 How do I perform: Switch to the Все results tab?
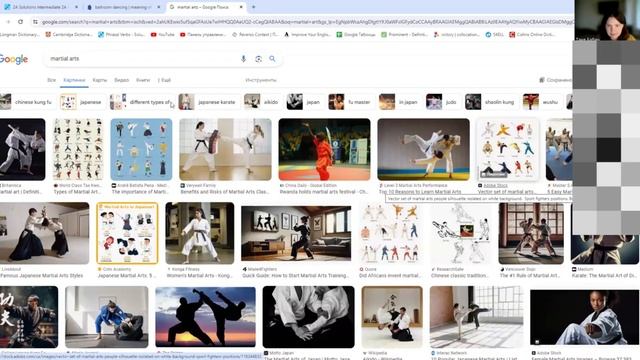click(51, 80)
